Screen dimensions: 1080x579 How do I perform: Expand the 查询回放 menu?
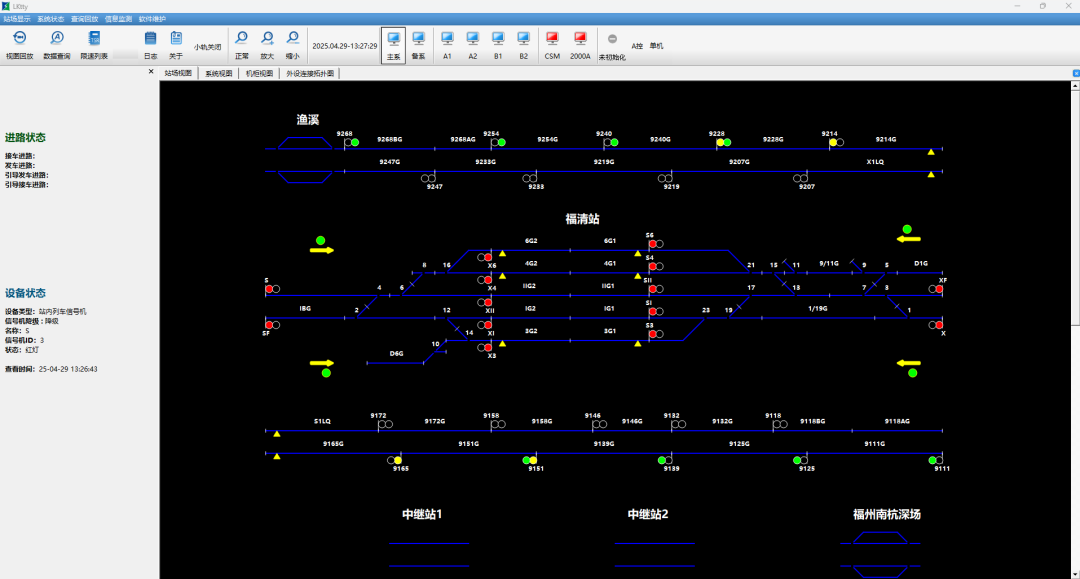(x=84, y=19)
